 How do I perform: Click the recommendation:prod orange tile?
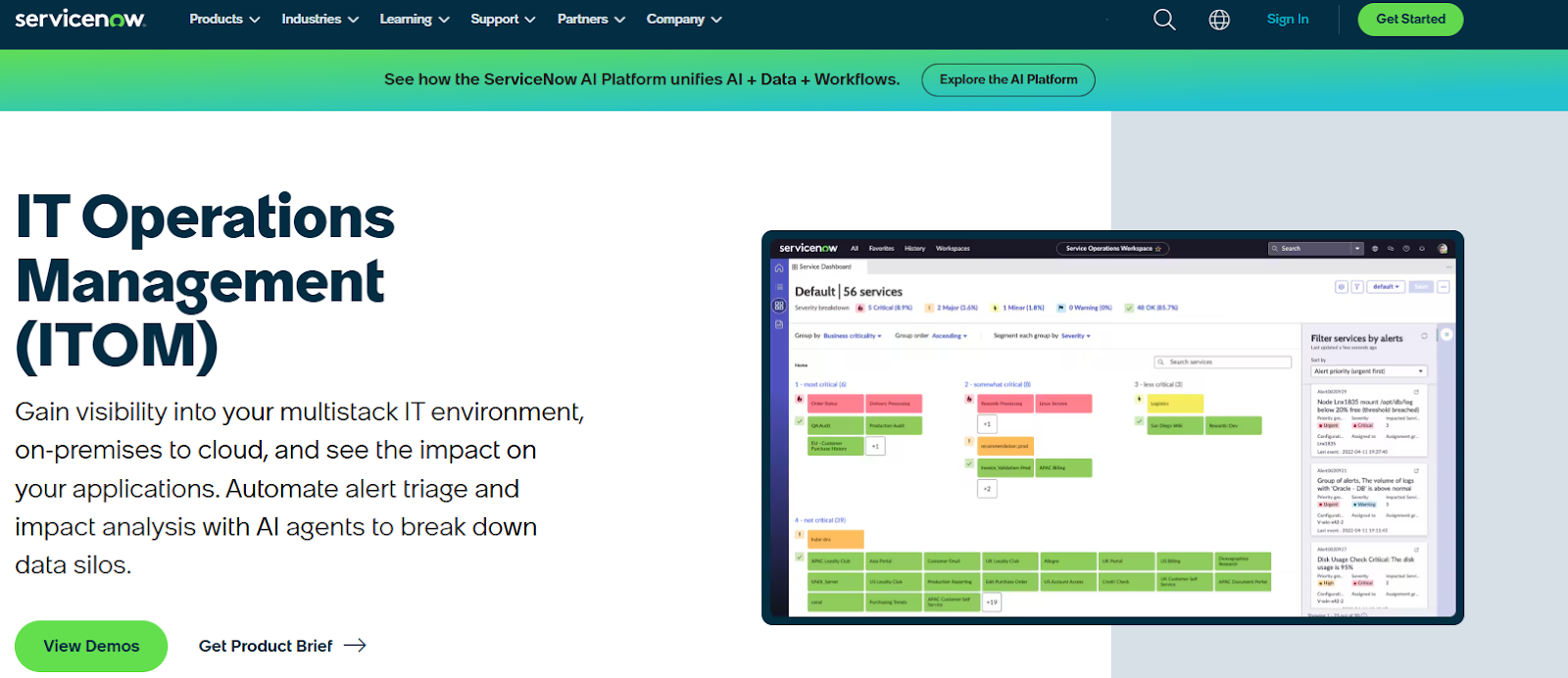[x=1005, y=446]
